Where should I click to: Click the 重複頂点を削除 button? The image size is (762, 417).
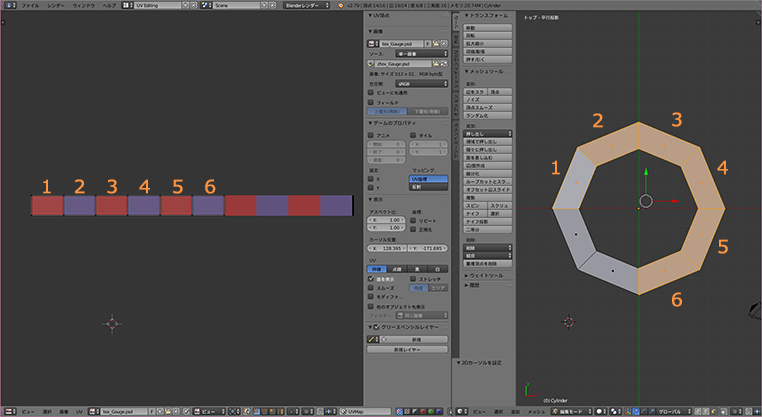[488, 263]
